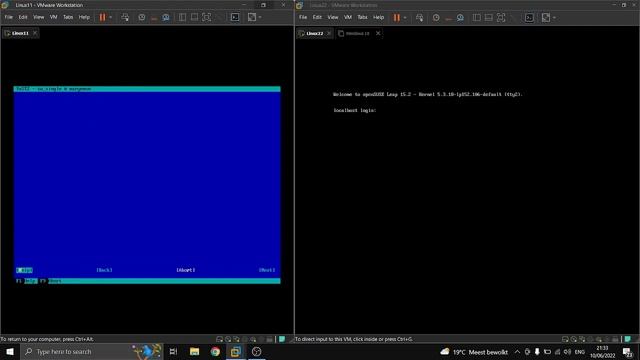Viewport: 640px width, 360px height.
Task: Select the [Back] button in the YaST screen
Action: tap(104, 270)
